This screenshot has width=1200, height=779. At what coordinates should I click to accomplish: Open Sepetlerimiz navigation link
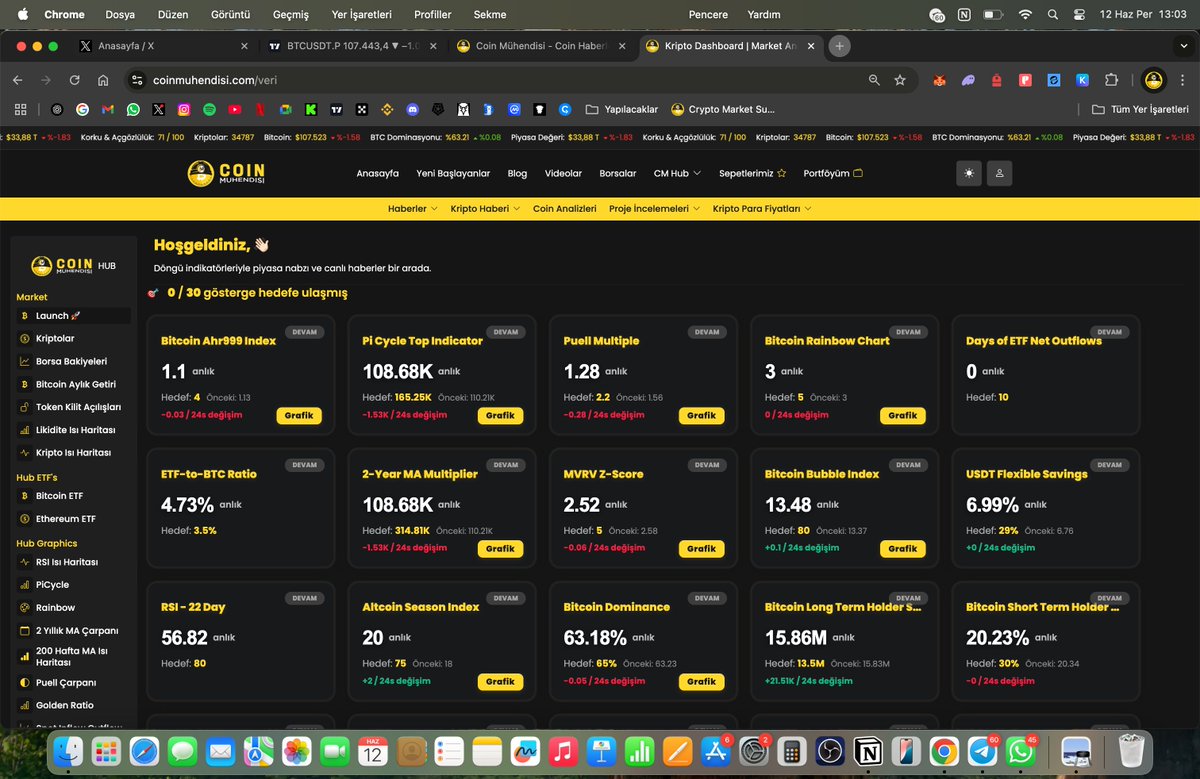(752, 173)
